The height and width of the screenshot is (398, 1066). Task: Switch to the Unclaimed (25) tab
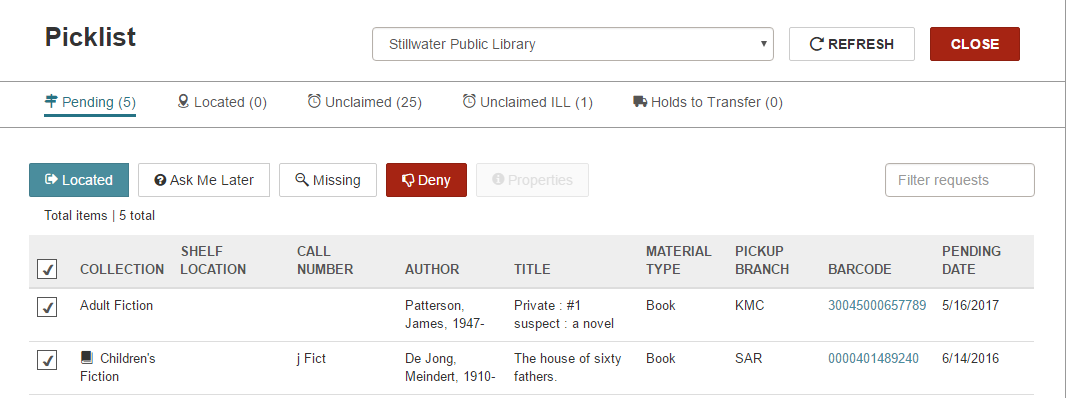point(364,102)
